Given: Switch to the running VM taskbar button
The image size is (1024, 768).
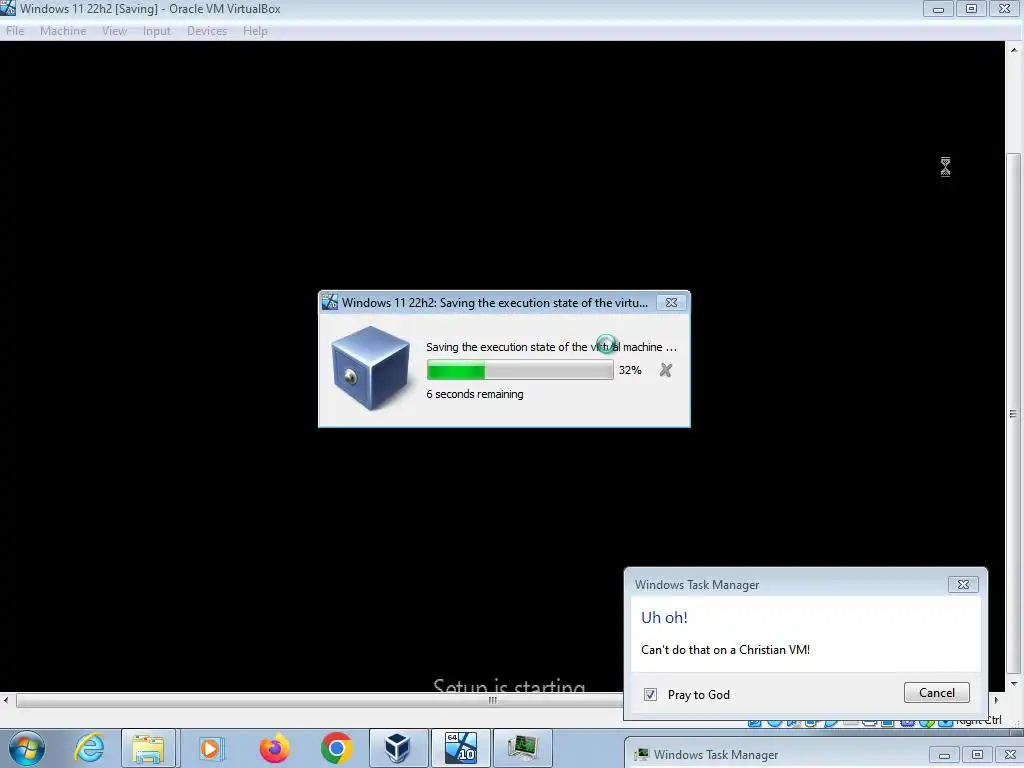Looking at the screenshot, I should coord(460,748).
